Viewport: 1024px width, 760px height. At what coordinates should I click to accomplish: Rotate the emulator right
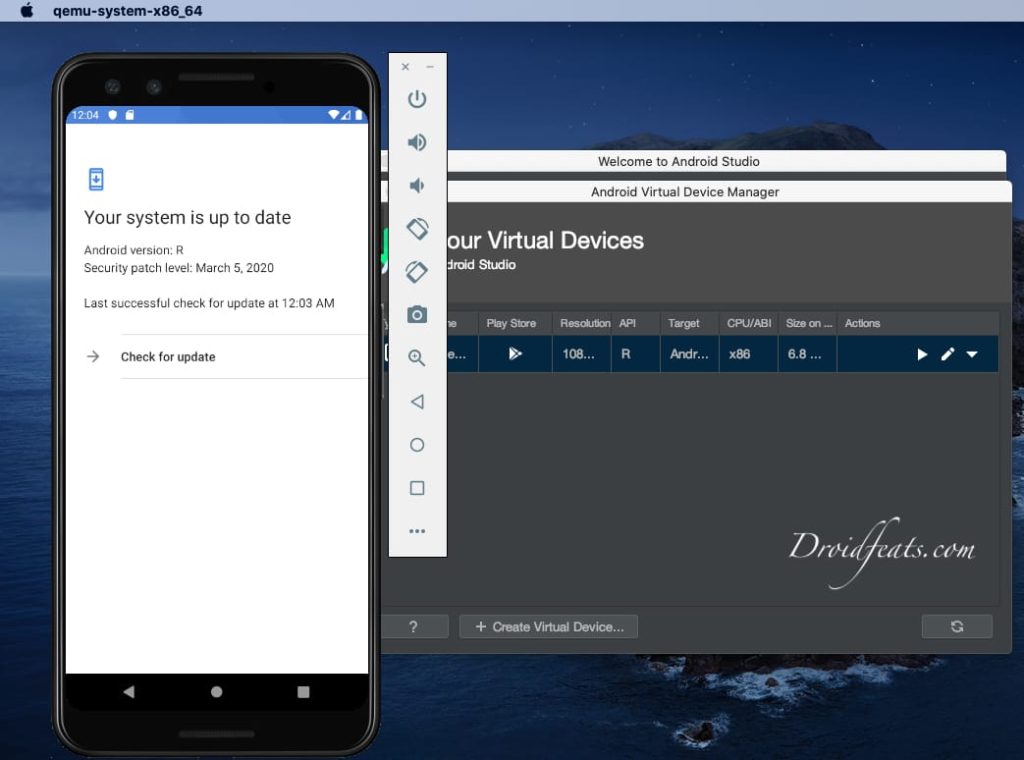(x=417, y=272)
